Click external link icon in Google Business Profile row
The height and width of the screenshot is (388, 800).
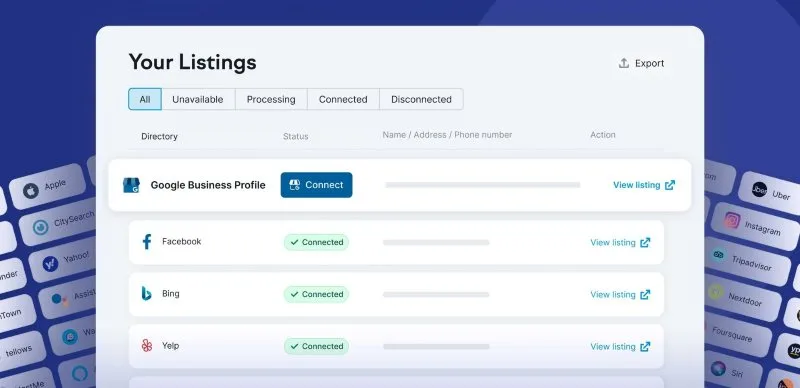670,185
